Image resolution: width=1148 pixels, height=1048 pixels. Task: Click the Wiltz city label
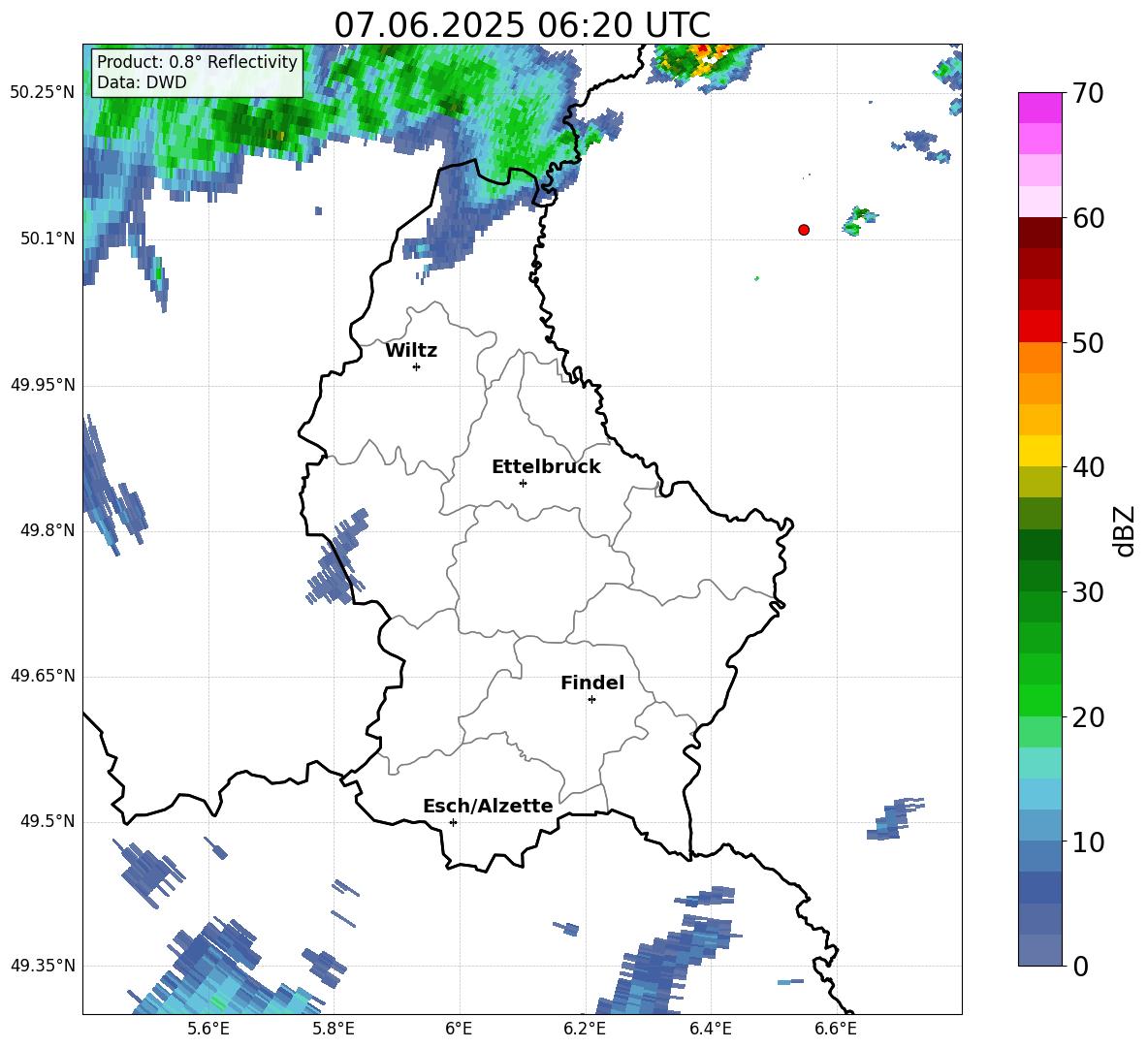click(411, 351)
